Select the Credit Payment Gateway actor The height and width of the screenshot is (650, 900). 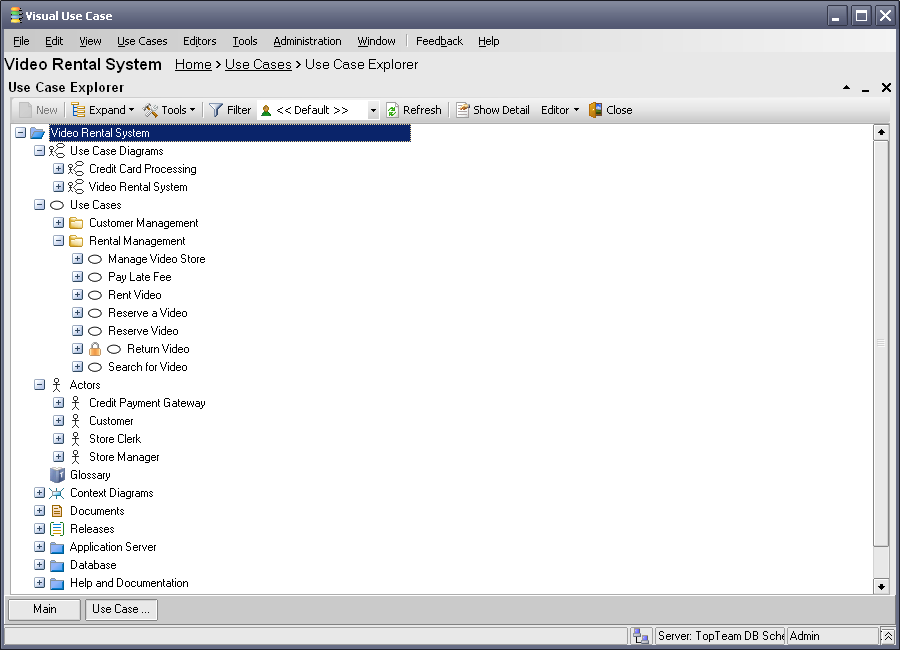click(x=147, y=403)
